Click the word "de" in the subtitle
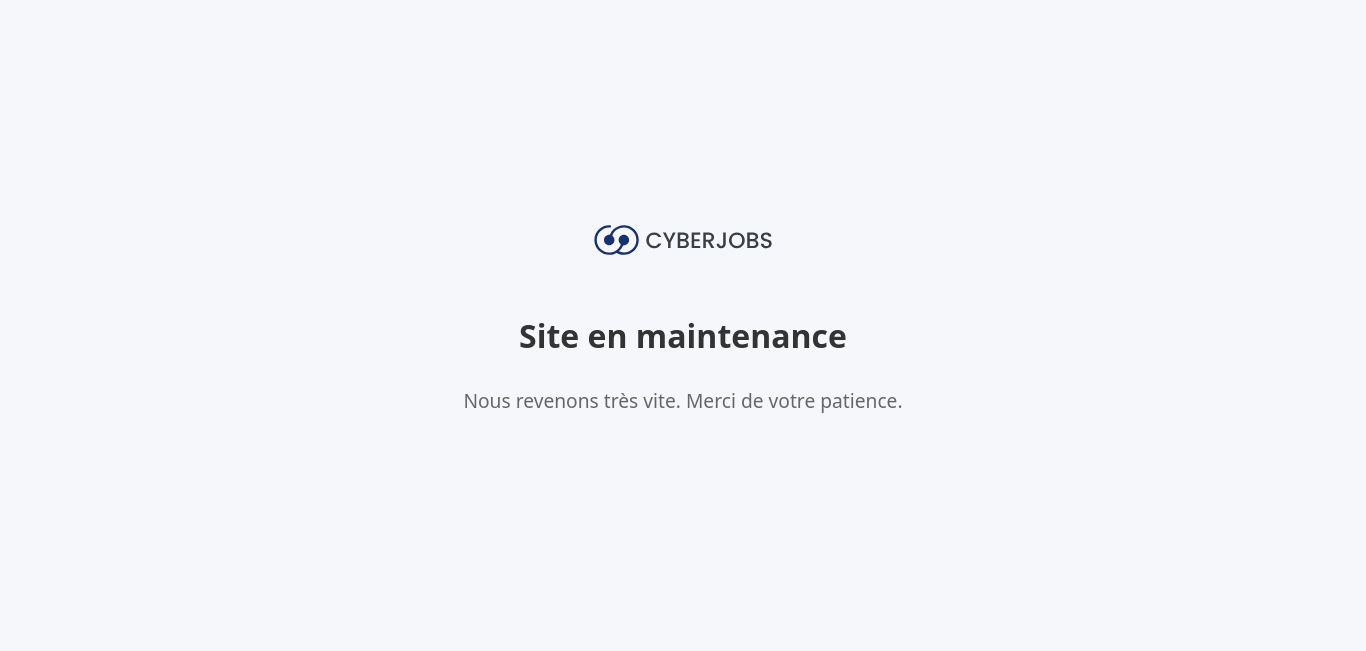 tap(752, 401)
